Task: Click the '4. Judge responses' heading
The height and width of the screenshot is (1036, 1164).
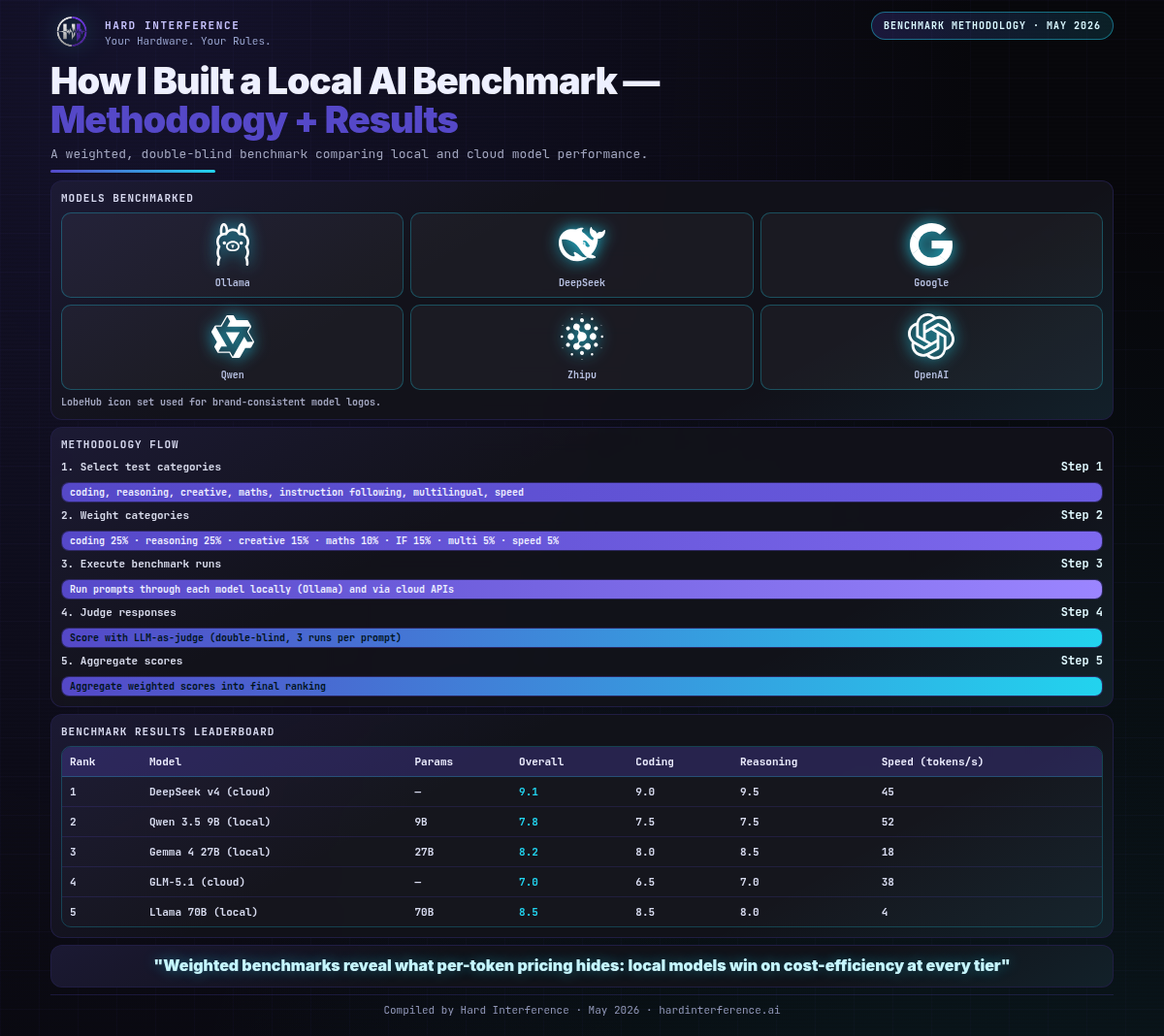Action: click(118, 612)
